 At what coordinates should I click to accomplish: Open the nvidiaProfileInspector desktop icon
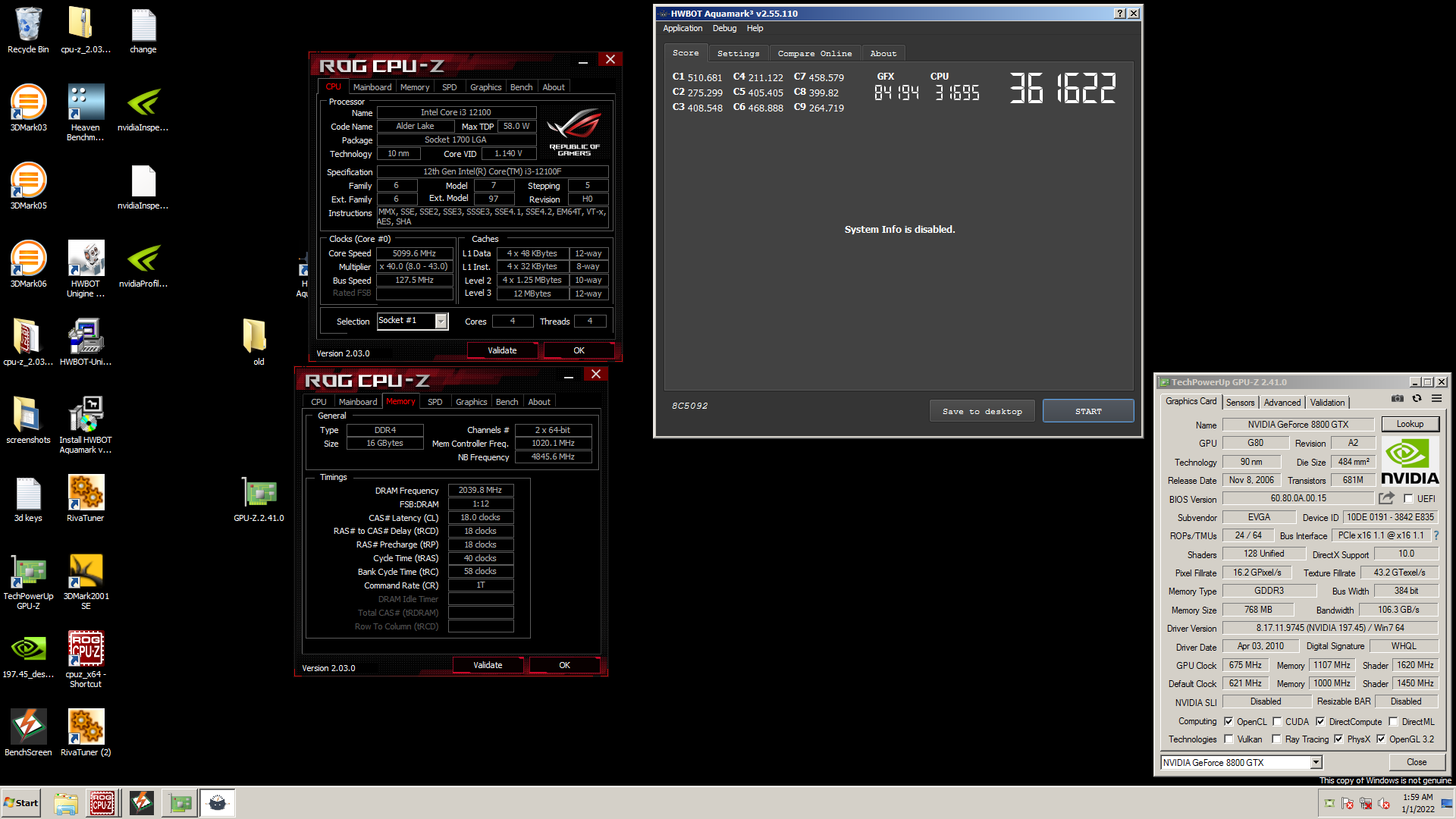pos(143,265)
